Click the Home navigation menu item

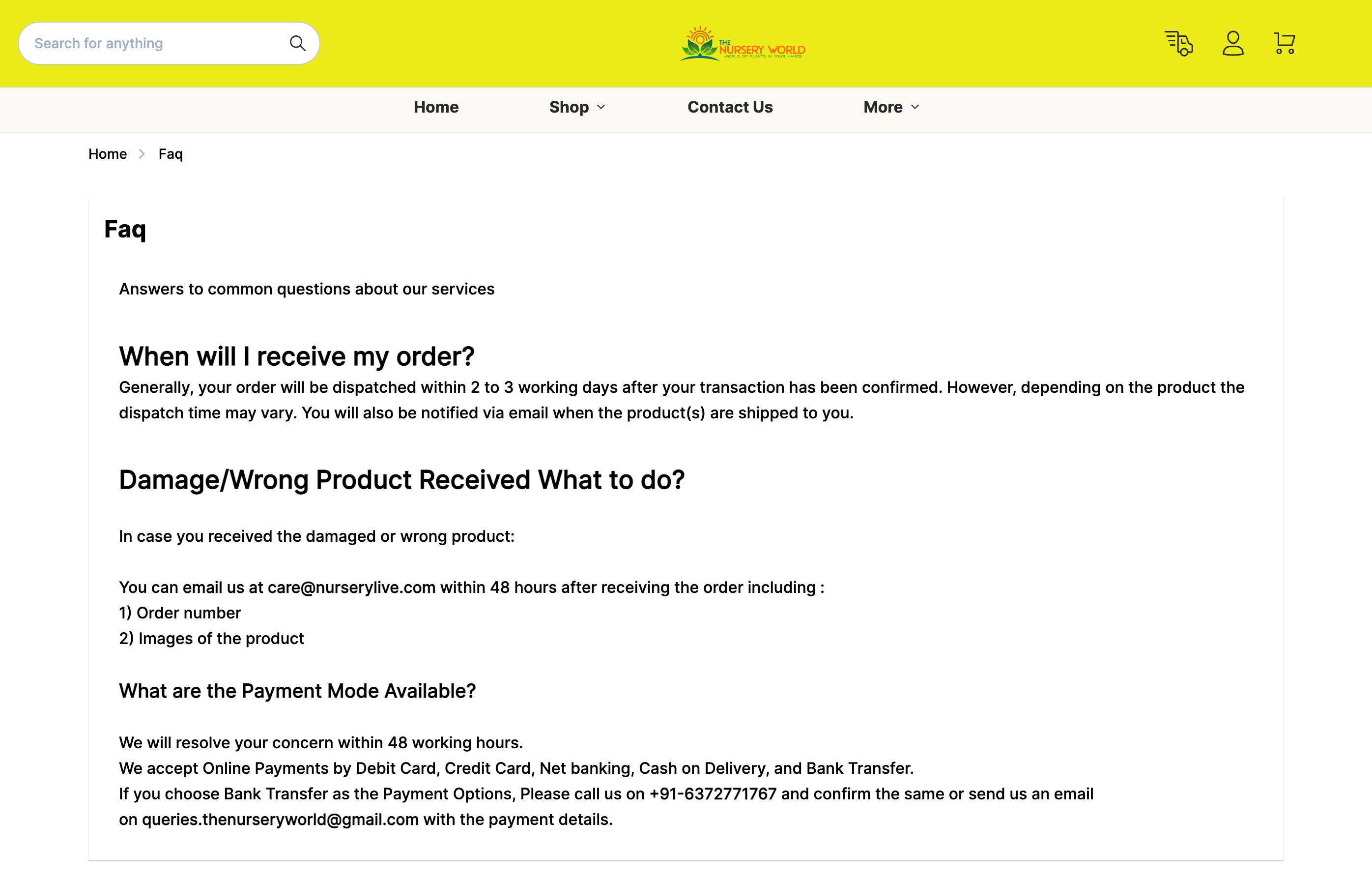[436, 107]
